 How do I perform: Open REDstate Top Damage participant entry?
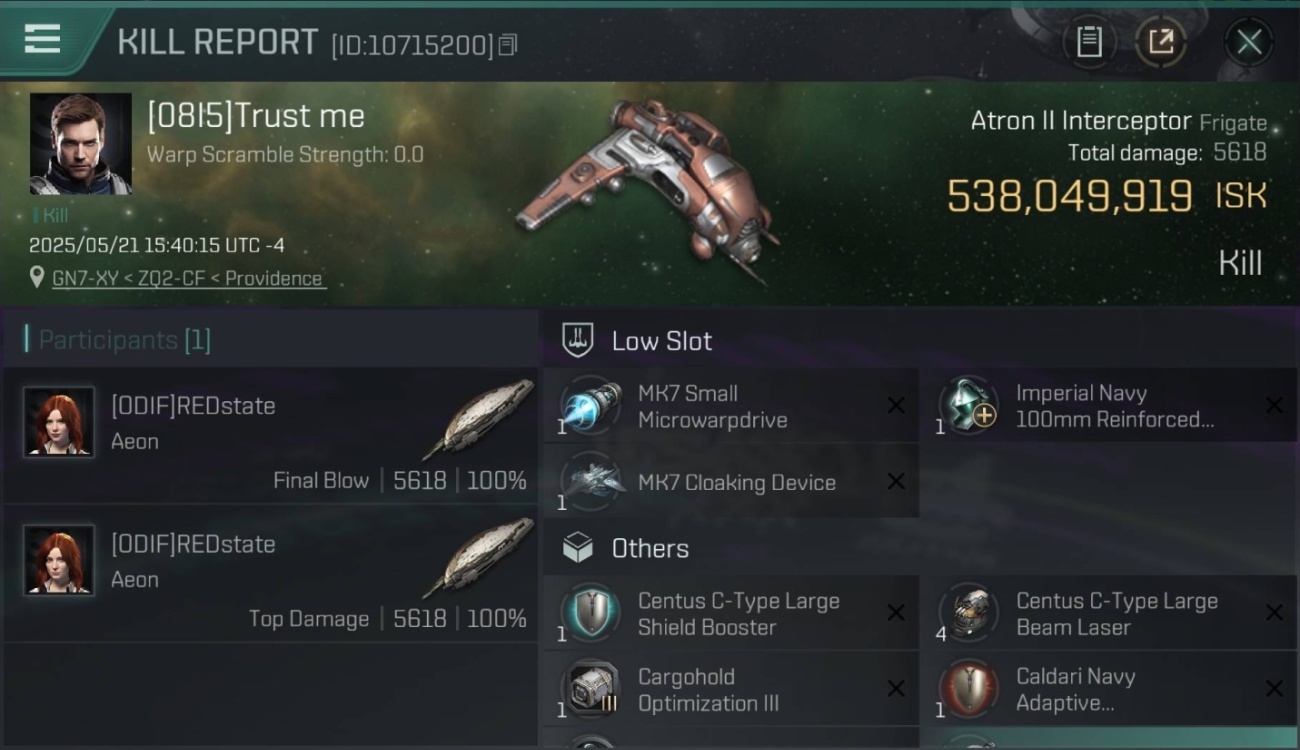pyautogui.click(x=270, y=574)
